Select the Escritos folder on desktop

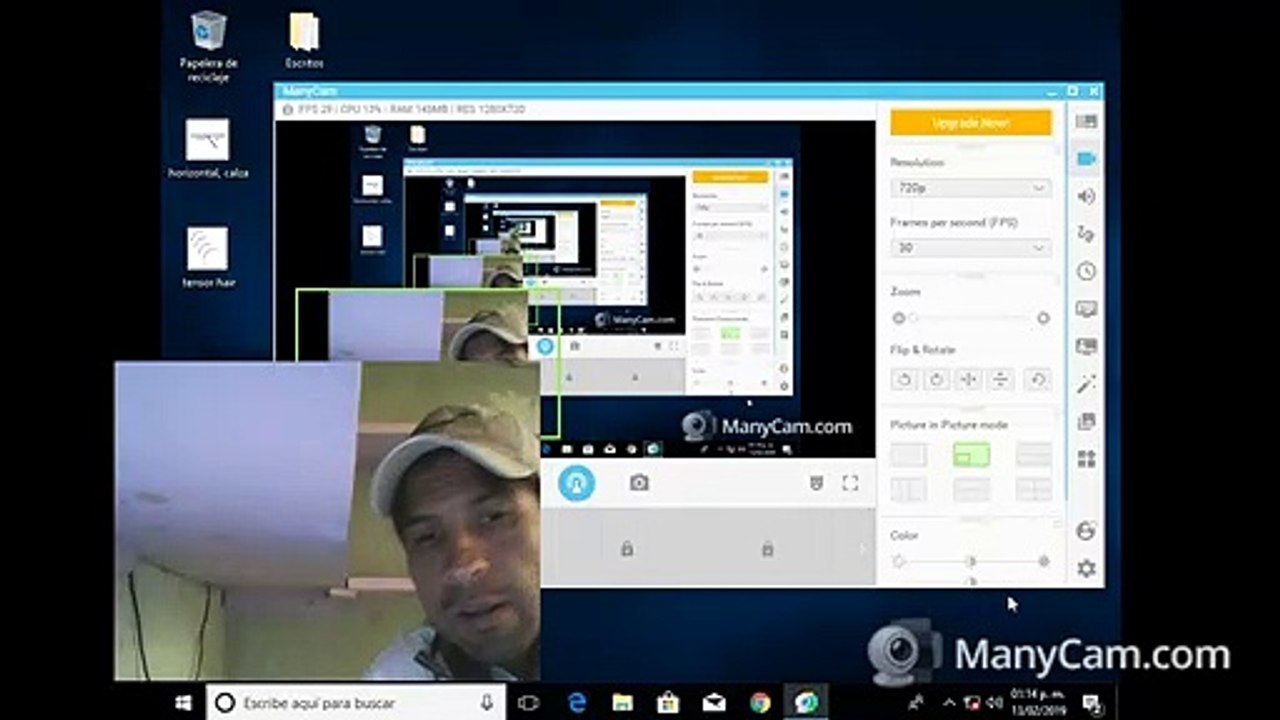pos(304,41)
